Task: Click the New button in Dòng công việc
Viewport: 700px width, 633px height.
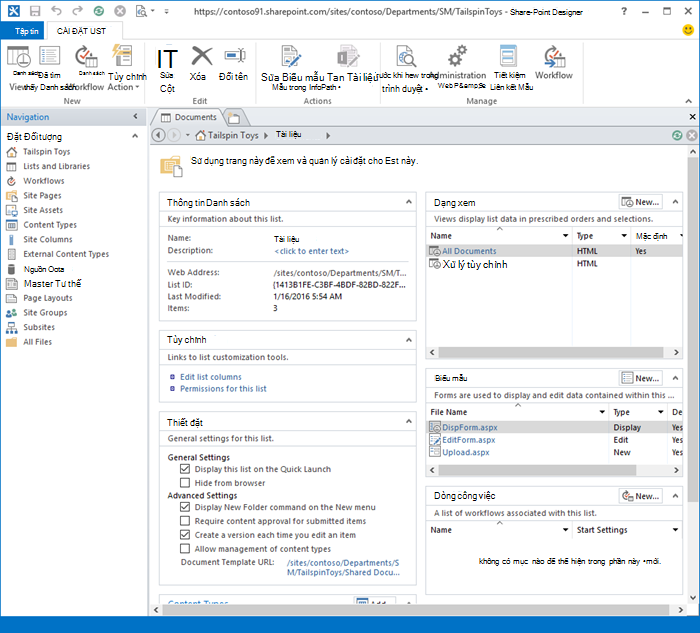Action: click(640, 496)
